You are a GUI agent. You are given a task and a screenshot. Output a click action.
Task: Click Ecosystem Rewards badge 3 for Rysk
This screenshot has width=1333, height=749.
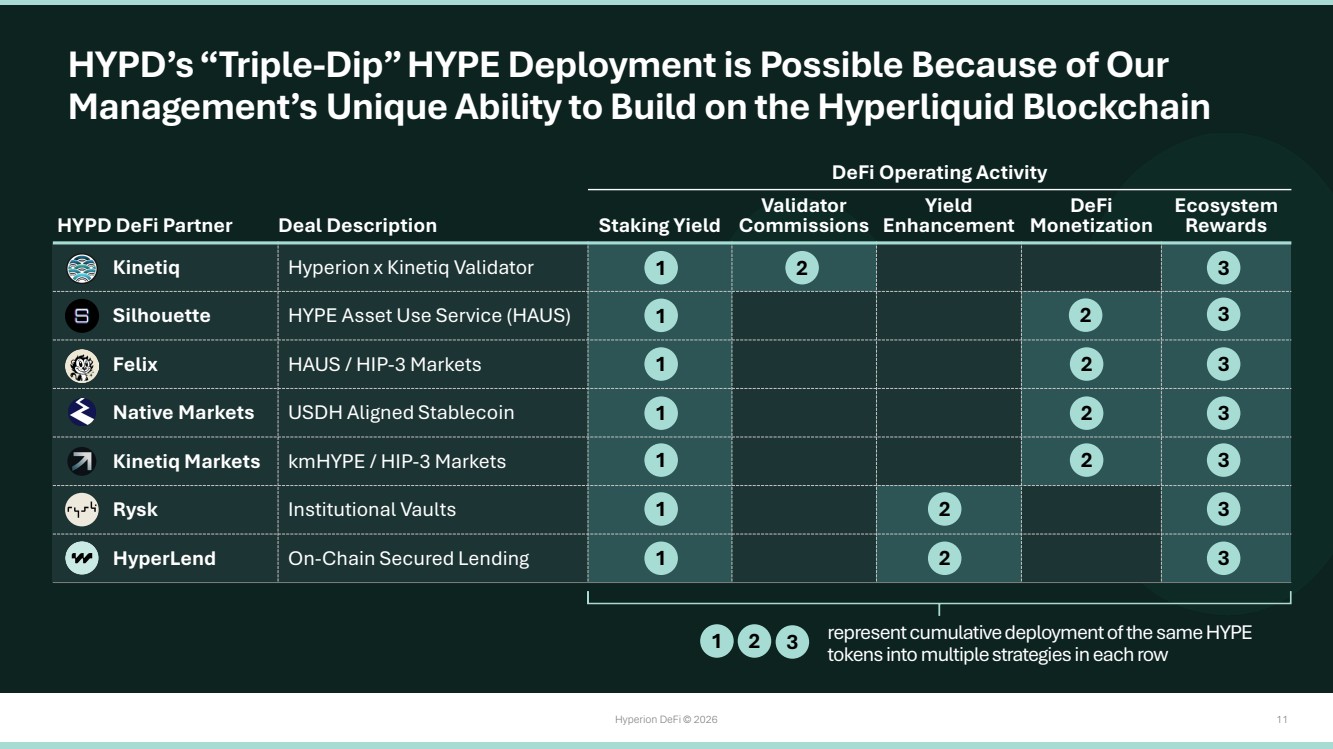[x=1223, y=509]
